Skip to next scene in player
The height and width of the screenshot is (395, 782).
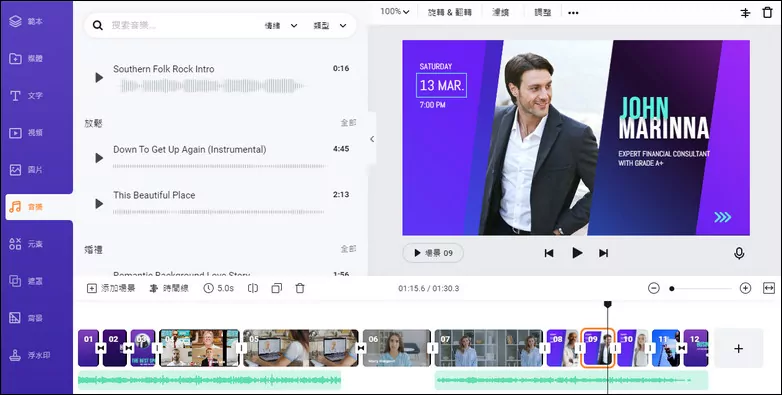coord(603,253)
